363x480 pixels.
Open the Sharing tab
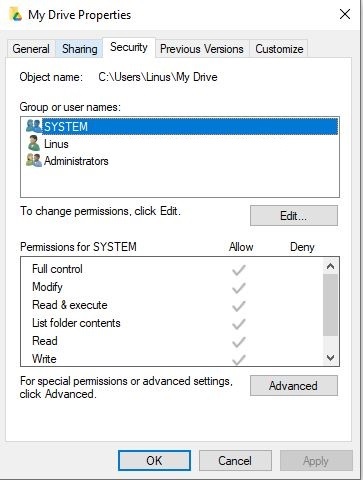[x=80, y=49]
